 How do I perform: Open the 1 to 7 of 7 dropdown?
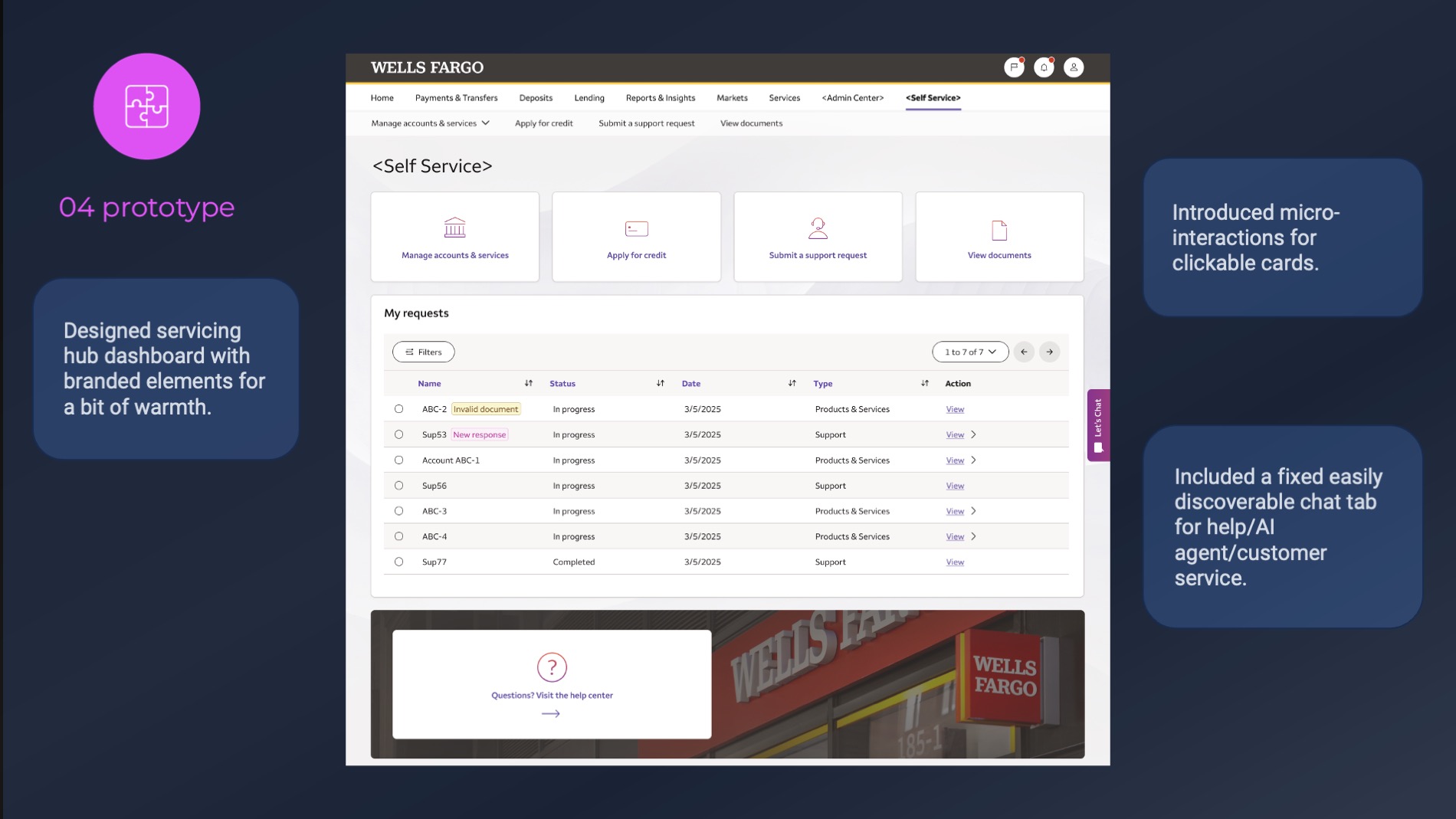pyautogui.click(x=970, y=352)
